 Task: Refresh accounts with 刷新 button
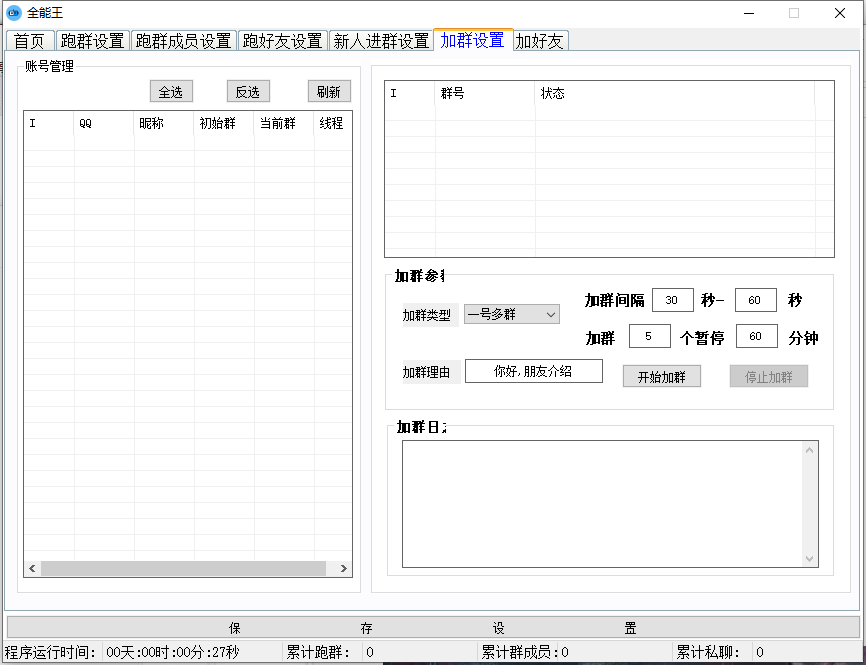[x=329, y=92]
